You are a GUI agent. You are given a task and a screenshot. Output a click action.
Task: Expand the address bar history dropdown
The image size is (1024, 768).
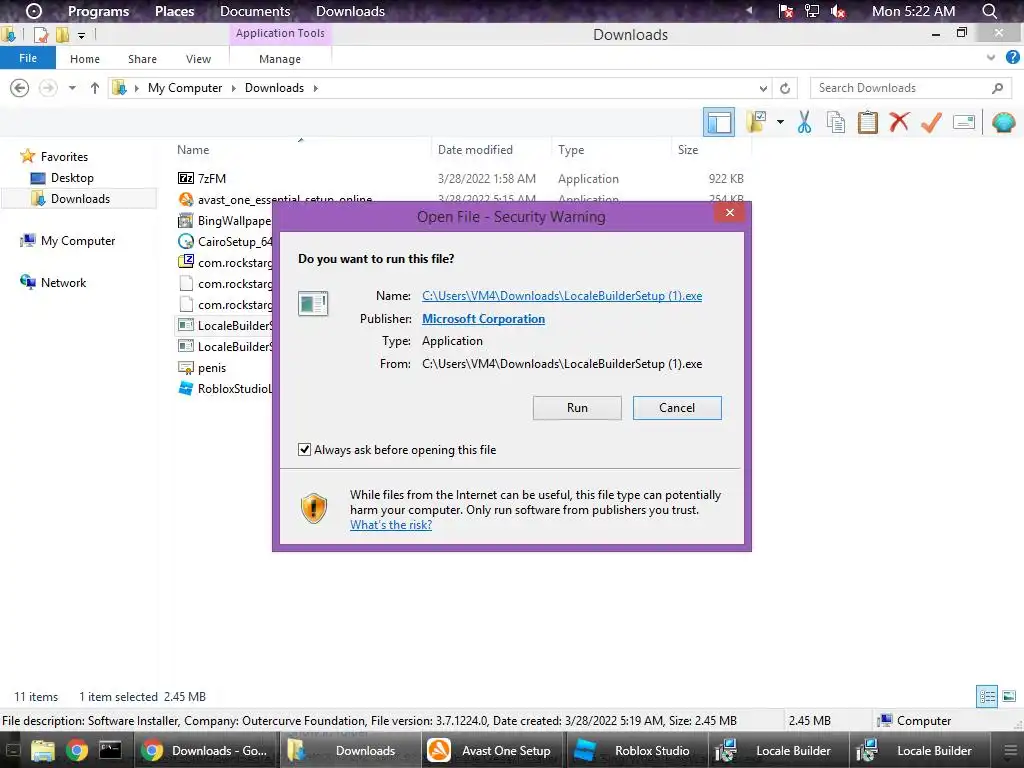pos(763,88)
